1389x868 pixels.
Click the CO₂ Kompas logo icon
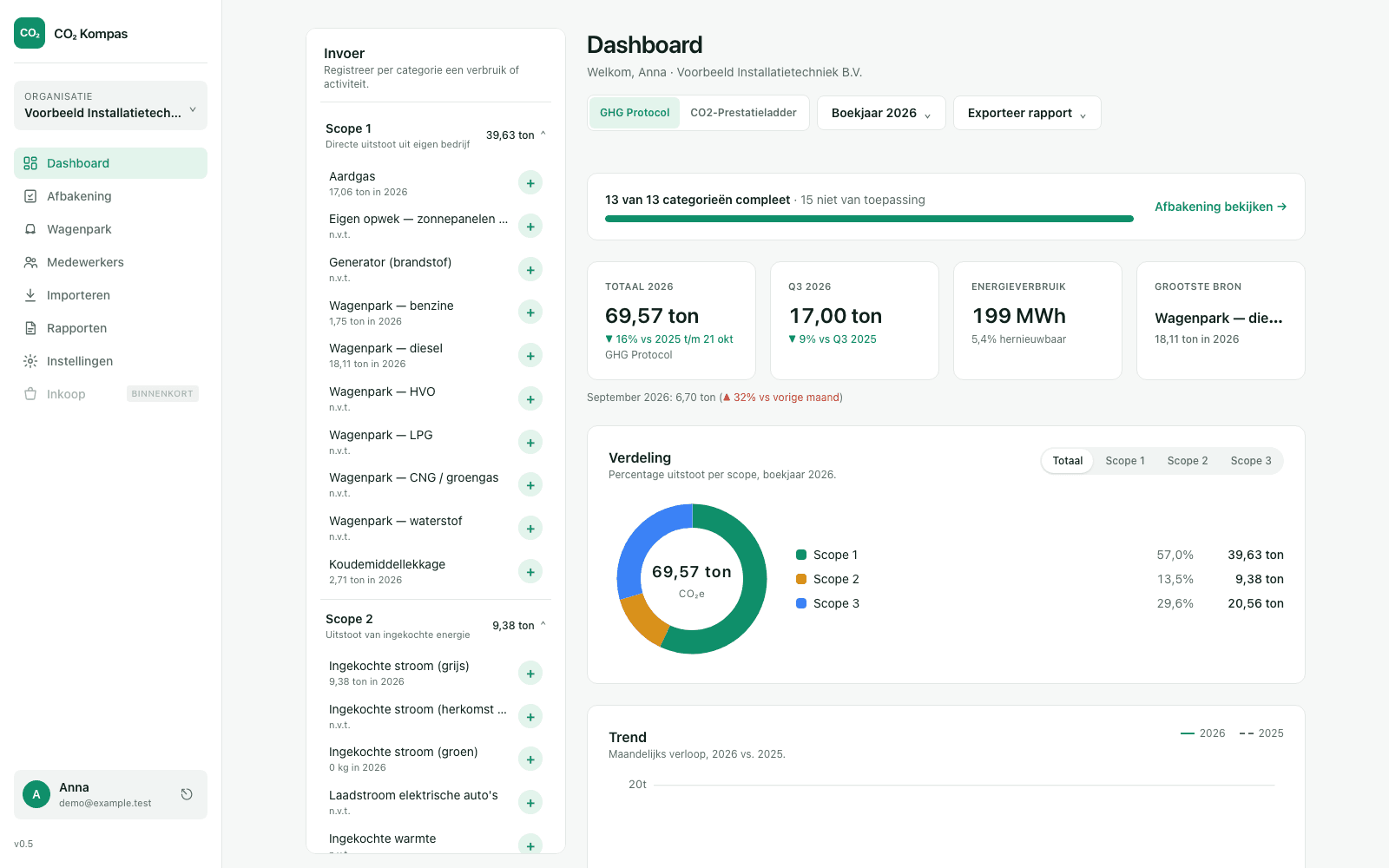30,33
